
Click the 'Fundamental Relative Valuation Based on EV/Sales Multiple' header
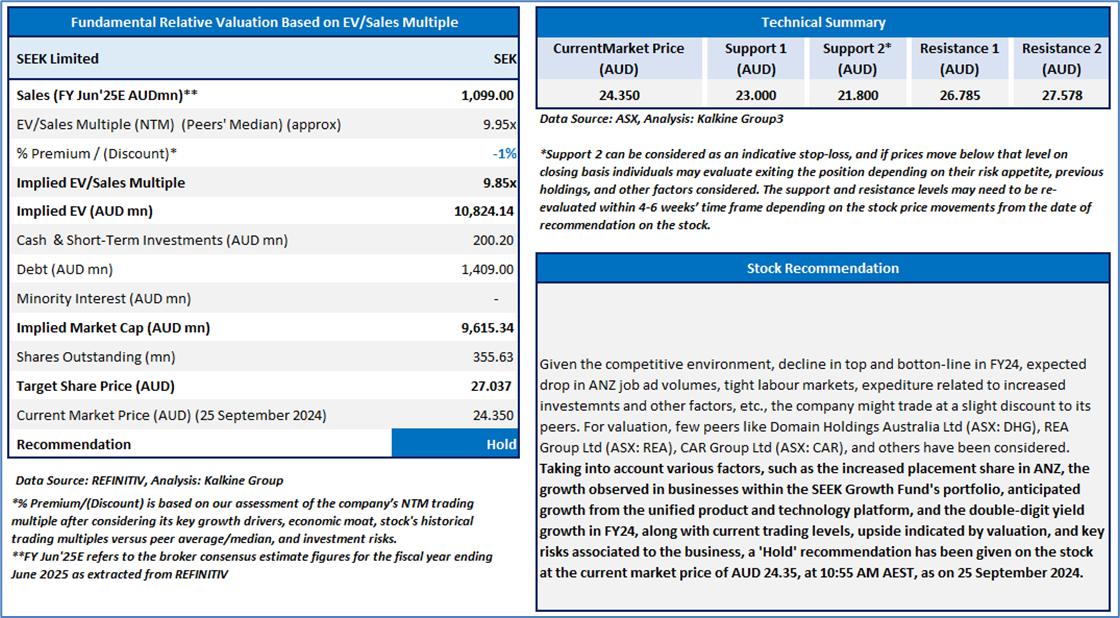(x=264, y=22)
